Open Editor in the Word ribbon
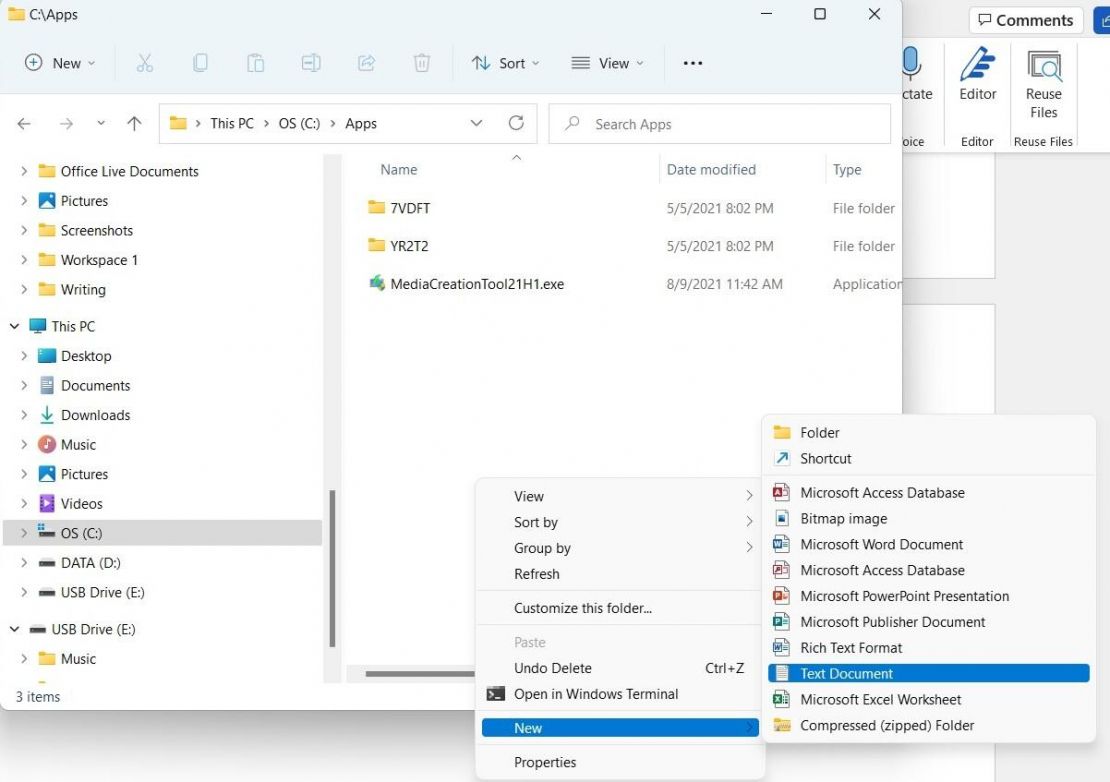 [978, 75]
